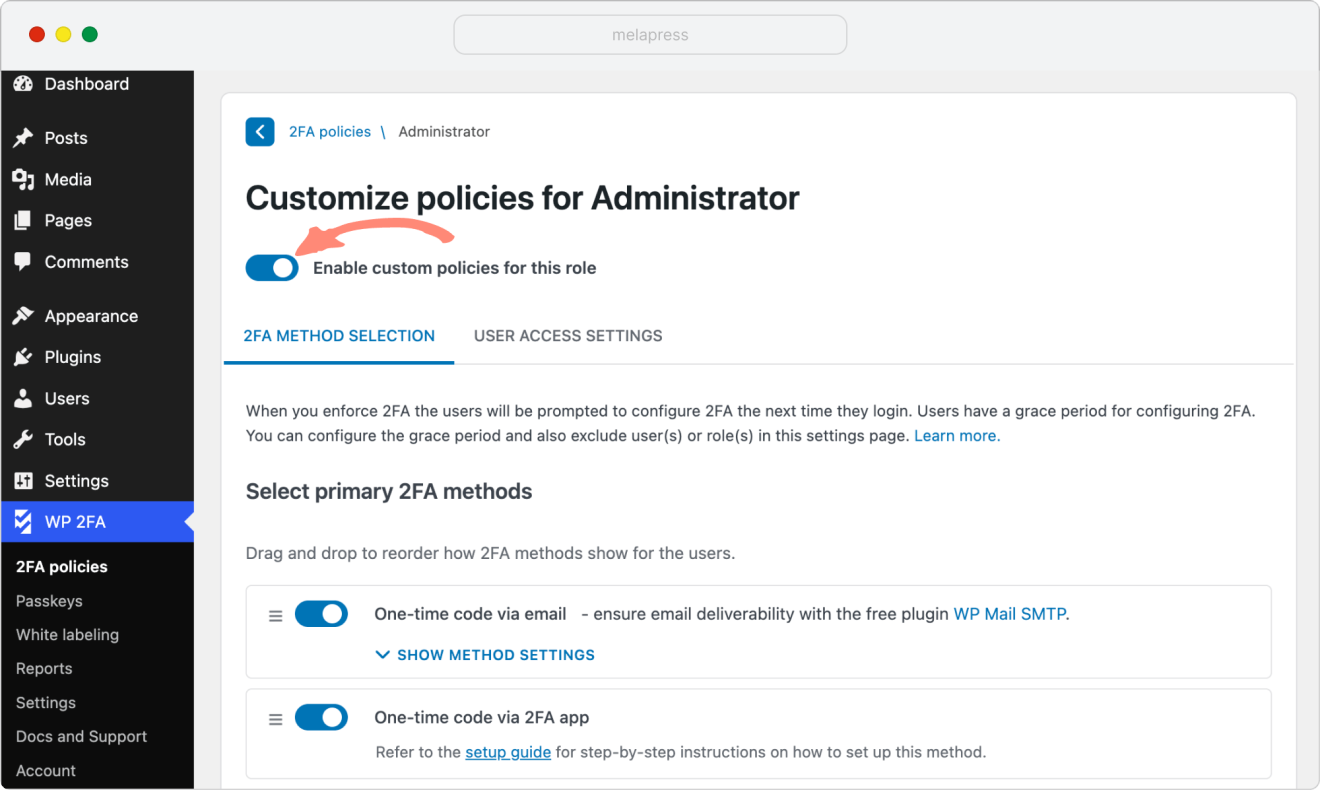This screenshot has width=1320, height=790.
Task: Open the Users menu
Action: [x=67, y=398]
